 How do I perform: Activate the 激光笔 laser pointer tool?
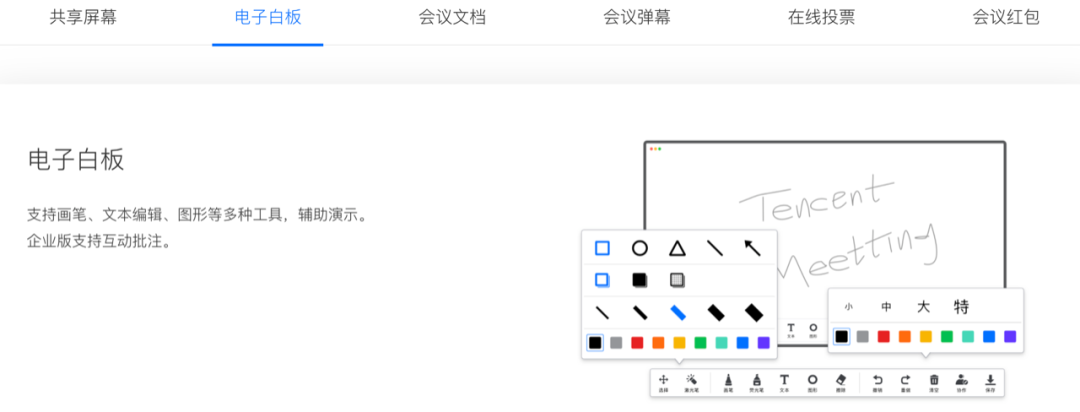pyautogui.click(x=692, y=382)
